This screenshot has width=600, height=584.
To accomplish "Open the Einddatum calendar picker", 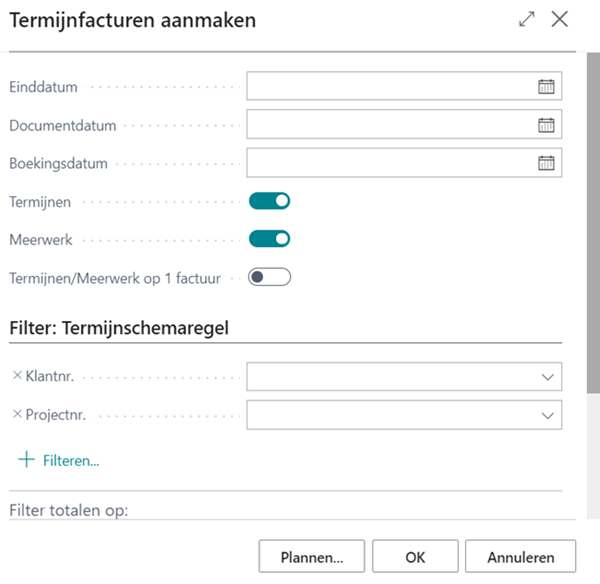I will click(x=546, y=87).
